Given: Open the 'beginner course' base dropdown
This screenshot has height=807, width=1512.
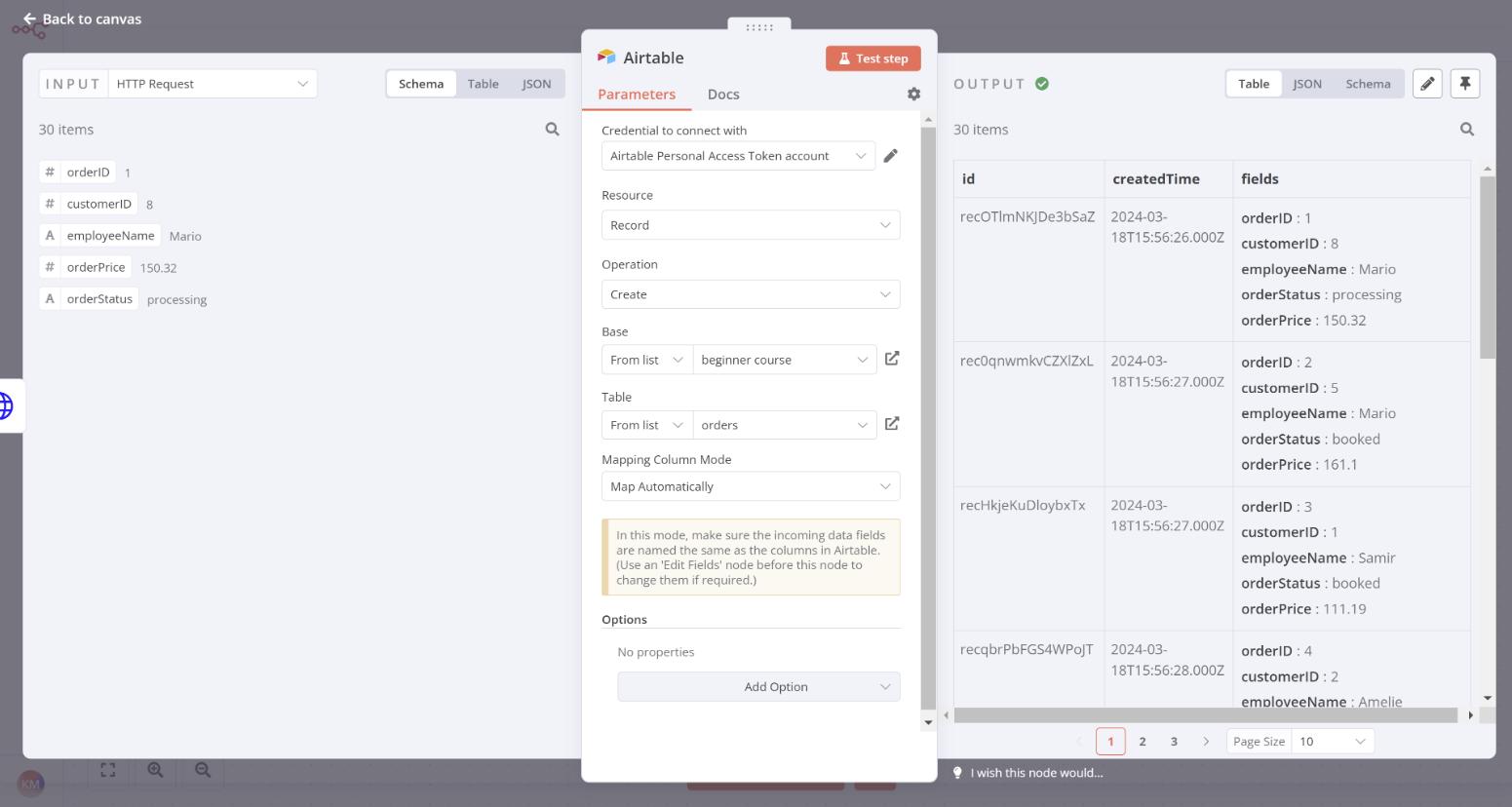Looking at the screenshot, I should pos(785,360).
